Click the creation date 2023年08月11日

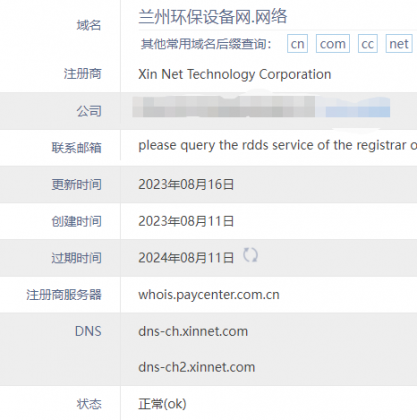(x=186, y=221)
